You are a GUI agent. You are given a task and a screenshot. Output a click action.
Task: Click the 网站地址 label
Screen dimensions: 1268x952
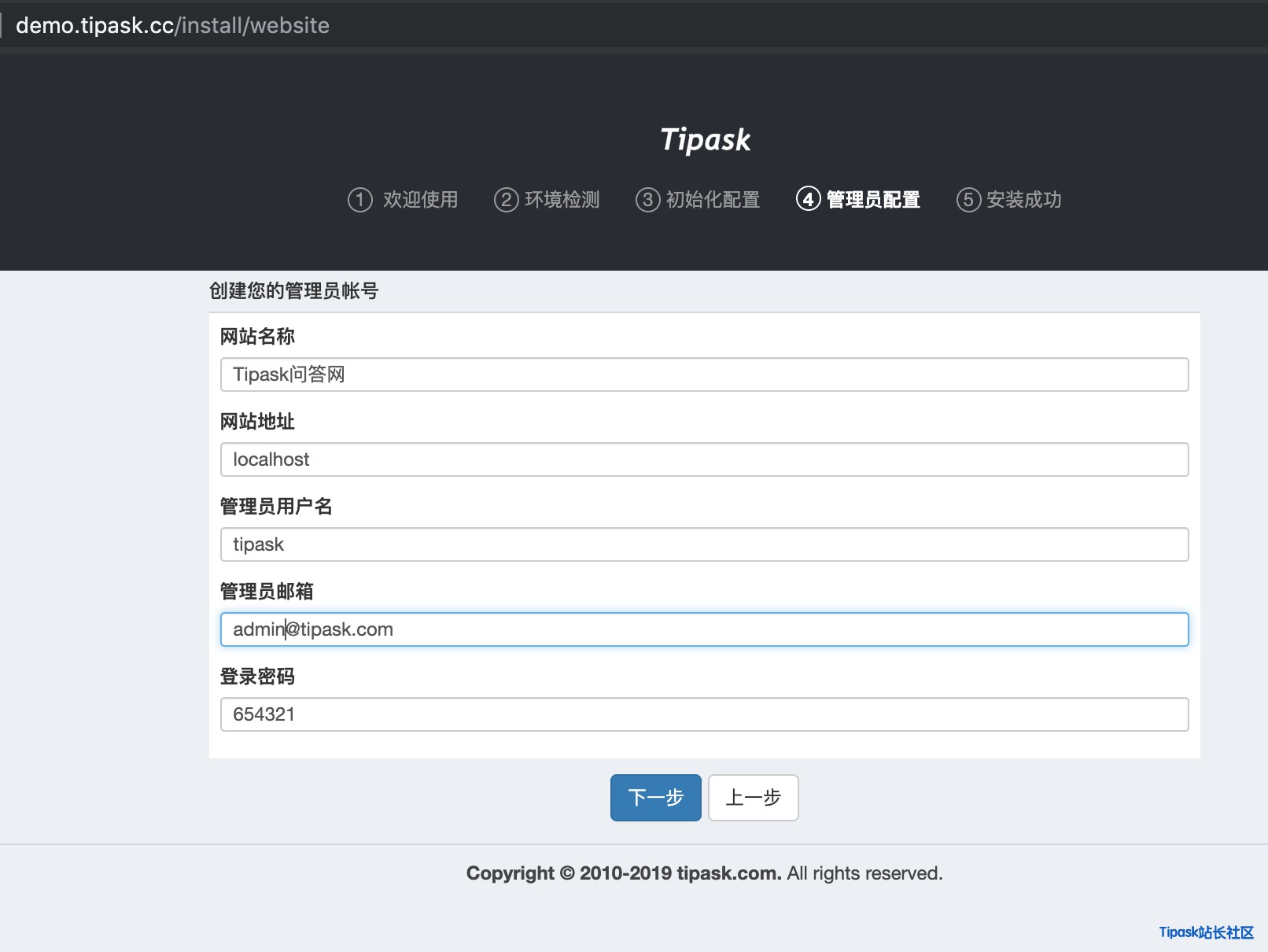pyautogui.click(x=257, y=422)
